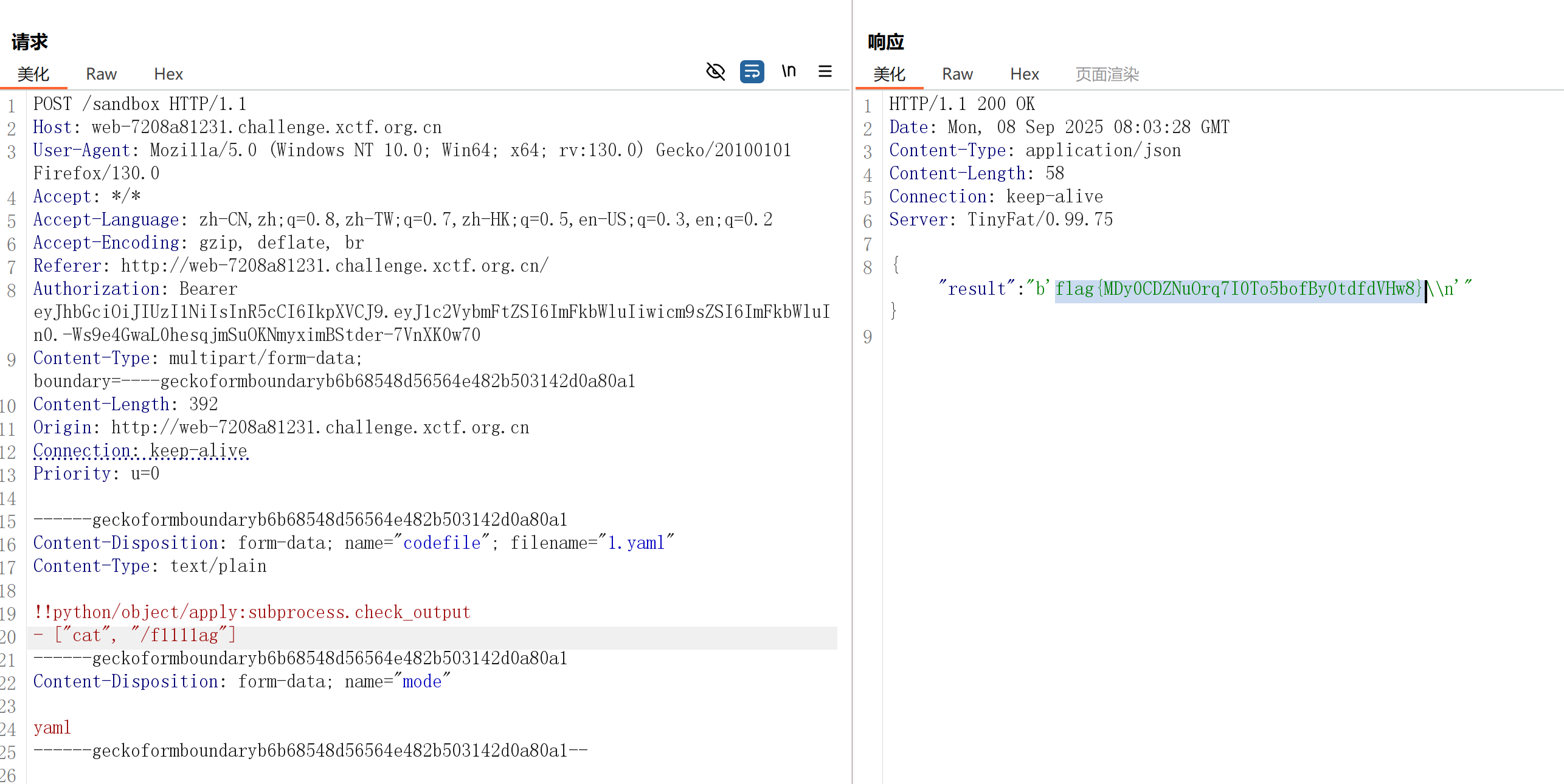
Task: Open response Hex tab
Action: (1024, 74)
